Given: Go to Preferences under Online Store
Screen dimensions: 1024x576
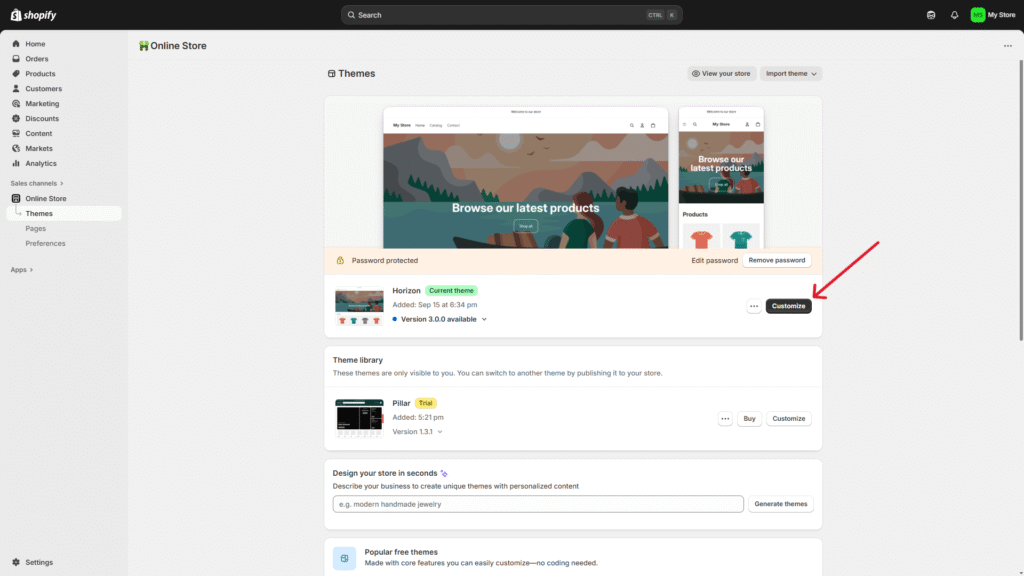Looking at the screenshot, I should [x=45, y=243].
